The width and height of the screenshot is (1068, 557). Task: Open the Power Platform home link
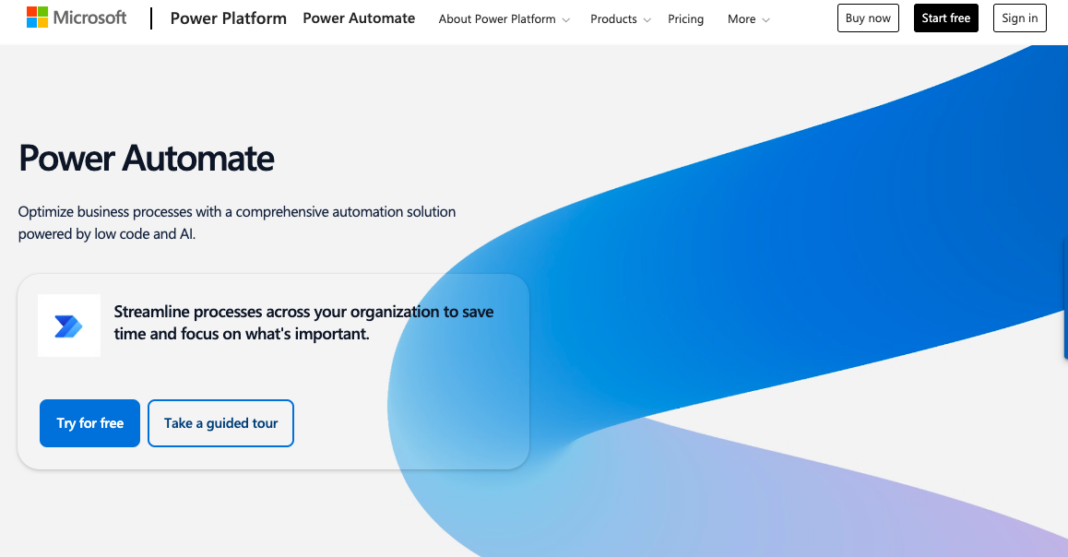click(228, 18)
